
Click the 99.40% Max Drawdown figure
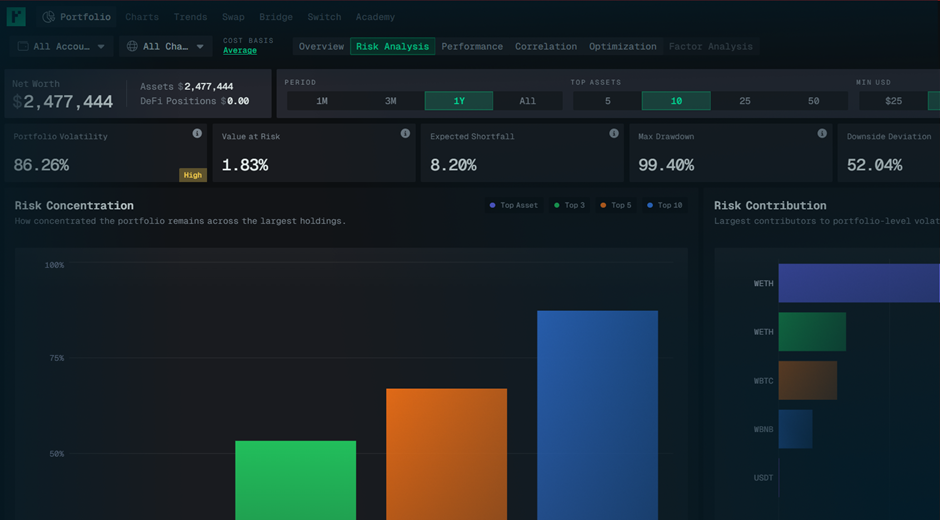666,165
